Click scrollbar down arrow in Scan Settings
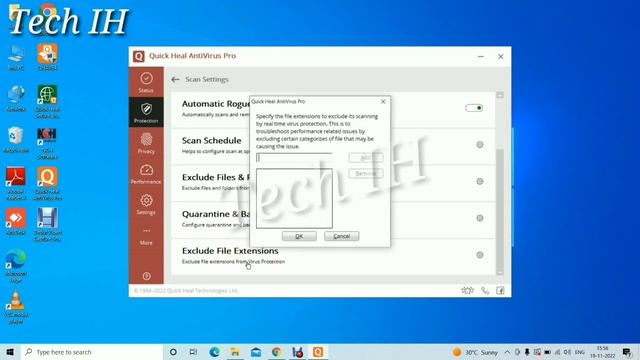 pyautogui.click(x=500, y=271)
